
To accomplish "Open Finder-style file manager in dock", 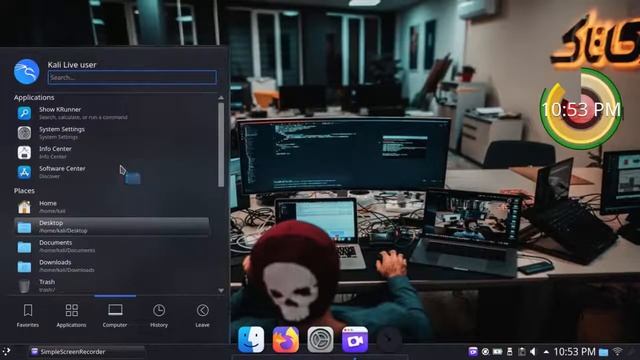I will tap(251, 339).
